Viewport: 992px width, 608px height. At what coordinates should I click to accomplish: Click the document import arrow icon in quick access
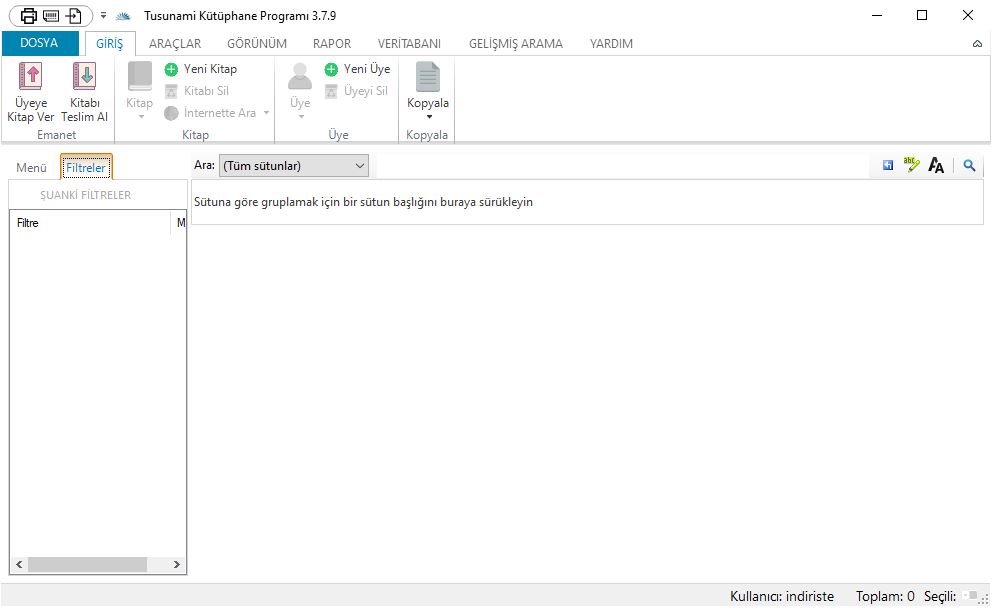pyautogui.click(x=73, y=16)
